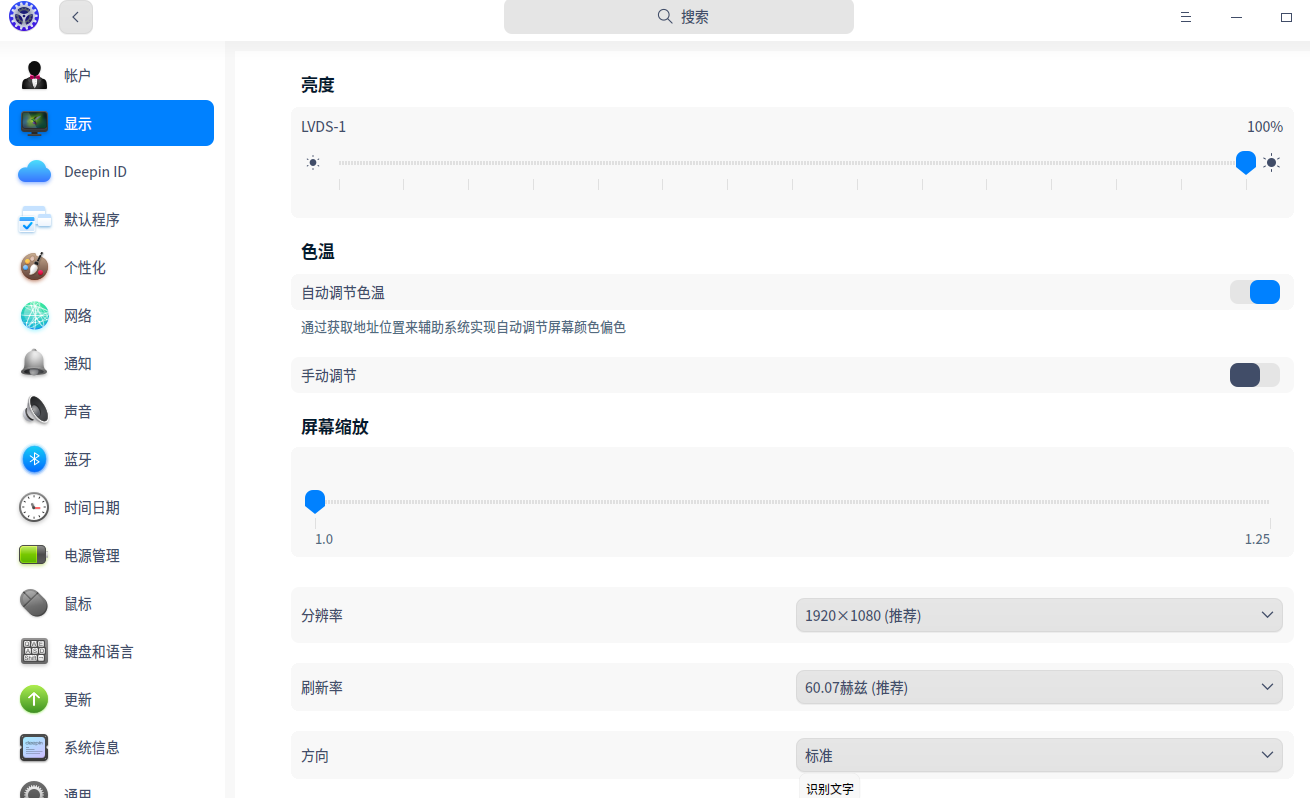Screen dimensions: 1310x798
Task: Go to 更新 settings page
Action: [111, 700]
